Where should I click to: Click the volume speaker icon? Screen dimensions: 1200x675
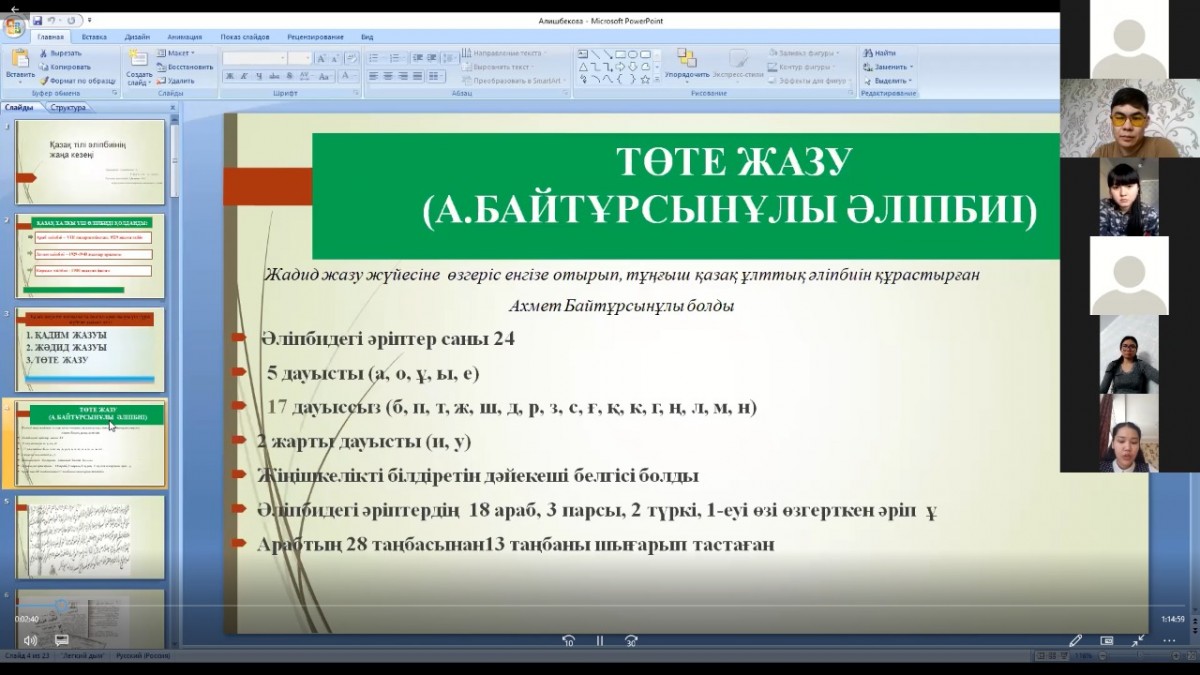[x=29, y=640]
